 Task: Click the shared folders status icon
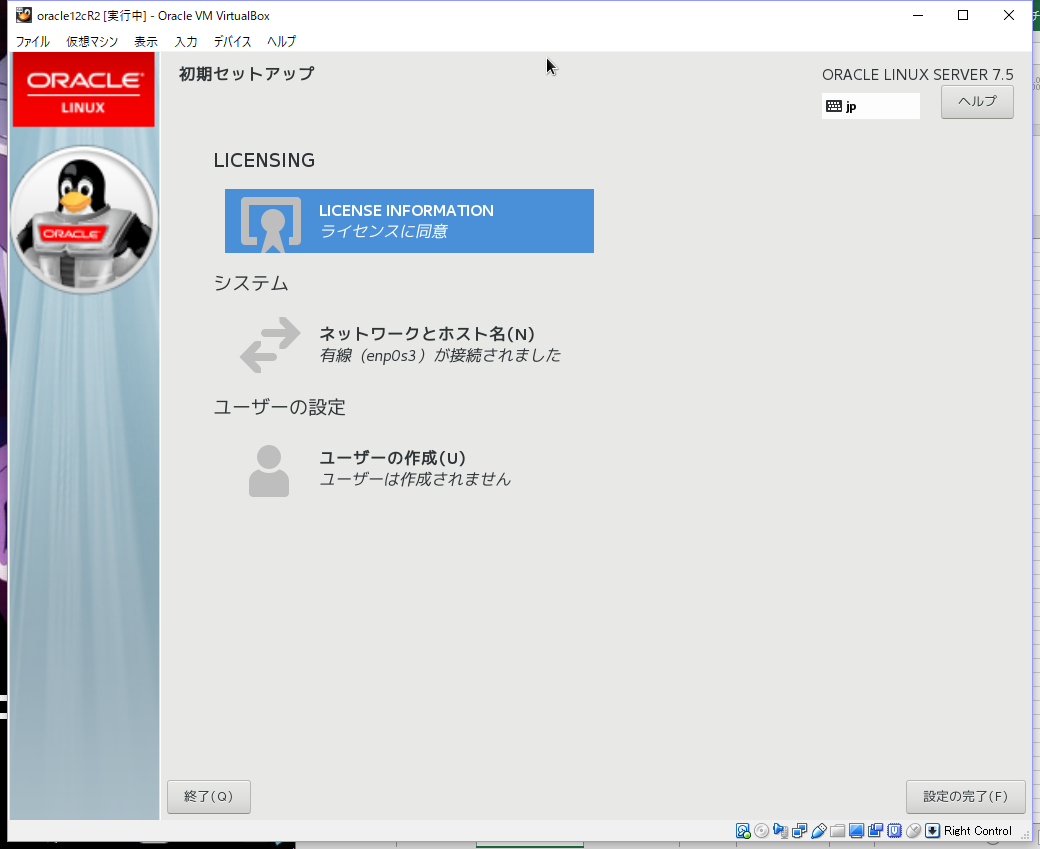tap(836, 831)
